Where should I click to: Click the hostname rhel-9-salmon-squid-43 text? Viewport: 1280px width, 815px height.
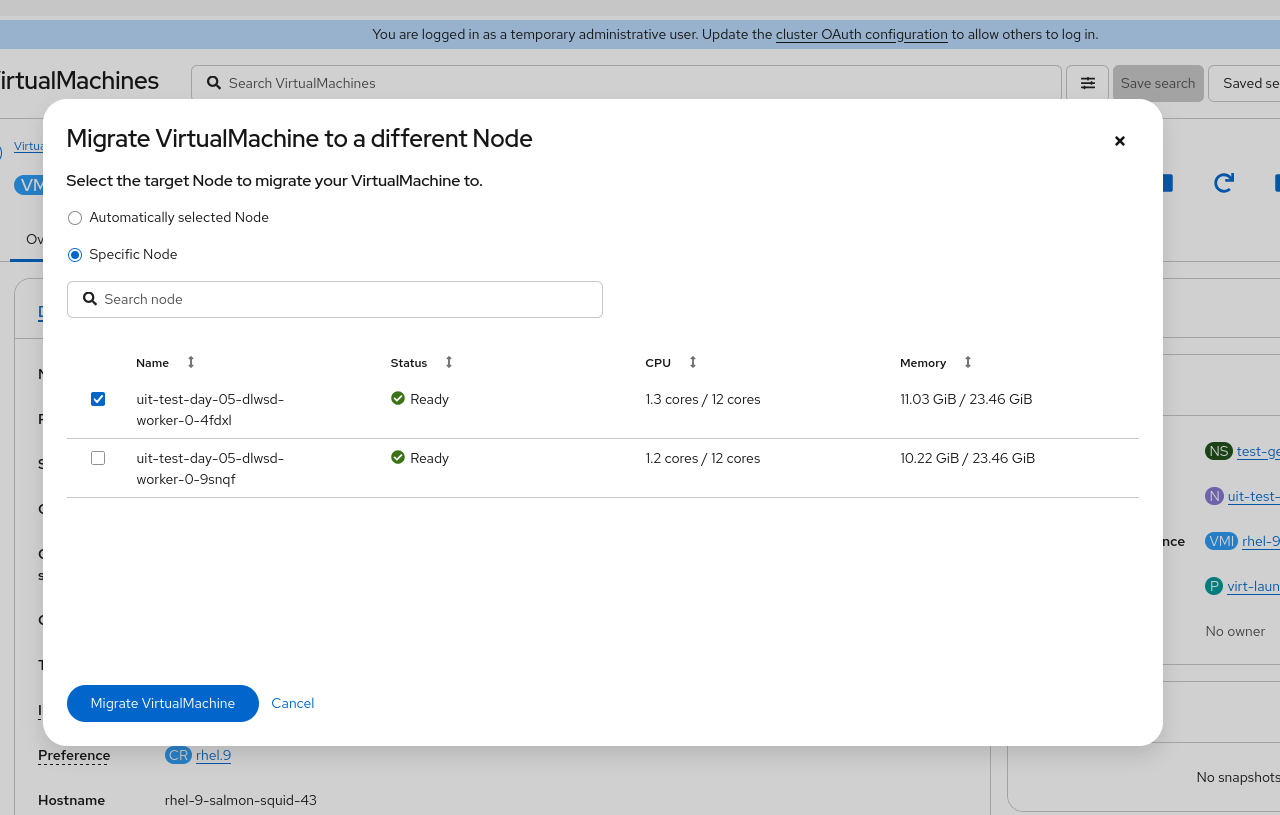coord(241,800)
